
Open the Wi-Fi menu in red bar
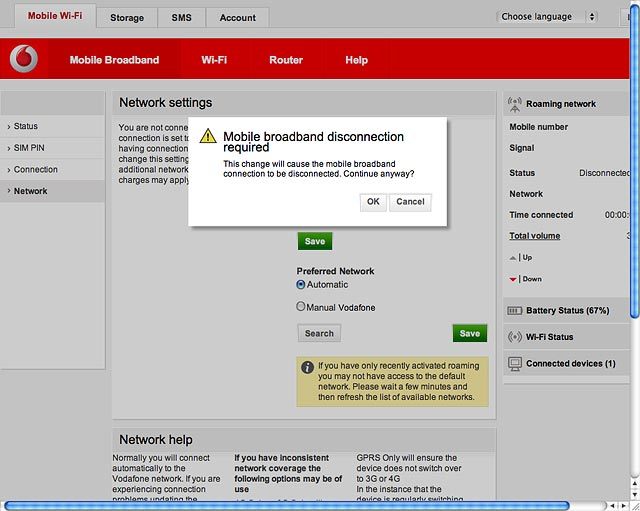pos(214,60)
